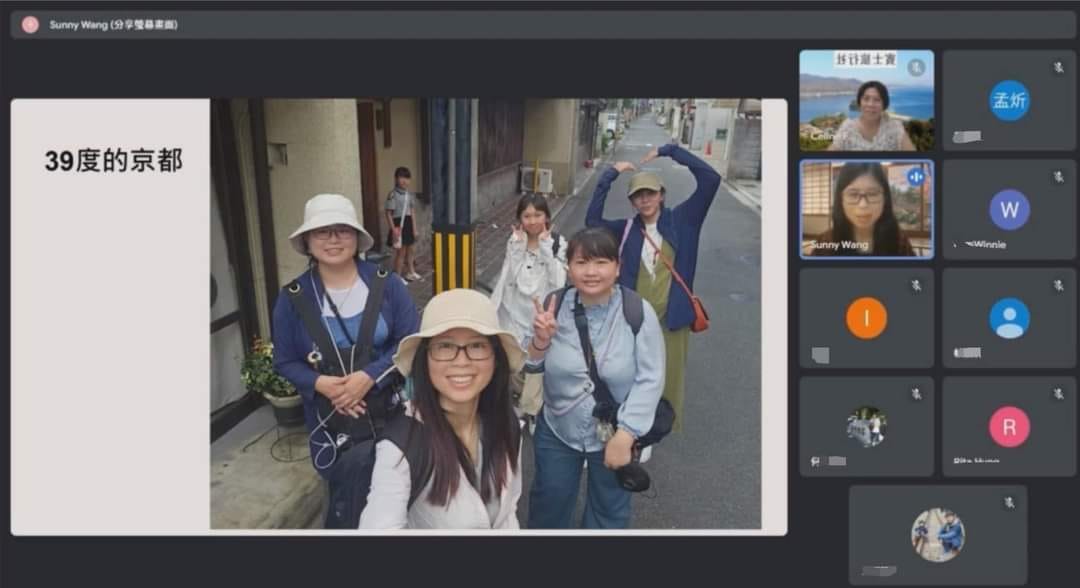Click muted mic icon on 孟妡 tile
This screenshot has height=588, width=1080.
tap(1058, 67)
